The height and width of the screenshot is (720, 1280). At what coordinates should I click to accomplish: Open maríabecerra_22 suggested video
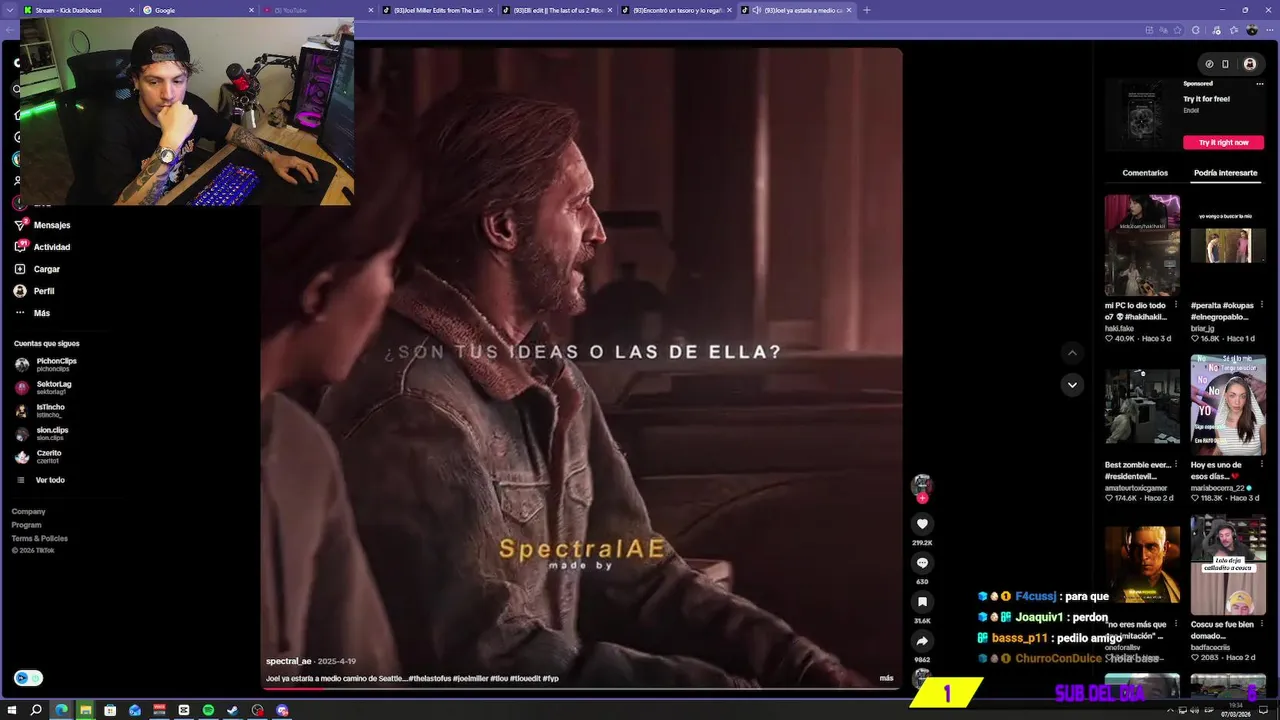[x=1228, y=405]
